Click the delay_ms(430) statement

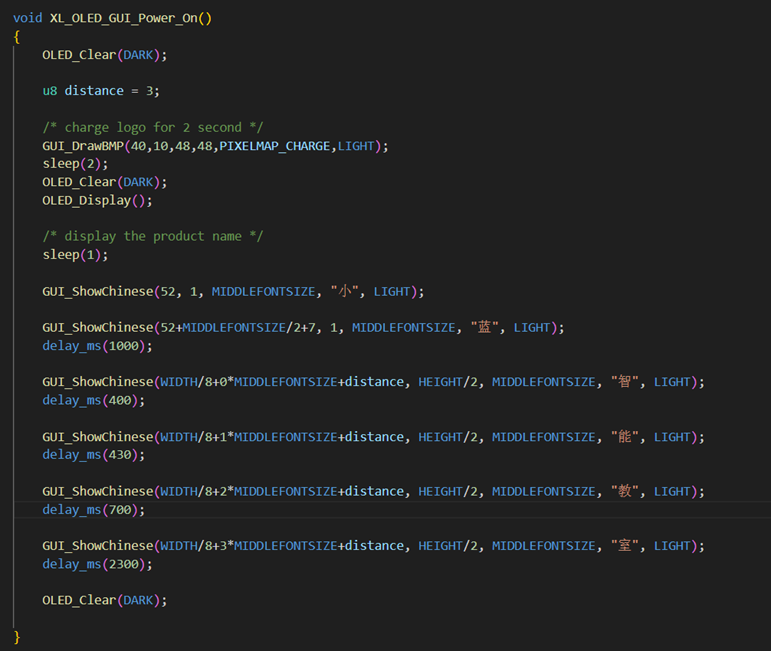coord(93,455)
